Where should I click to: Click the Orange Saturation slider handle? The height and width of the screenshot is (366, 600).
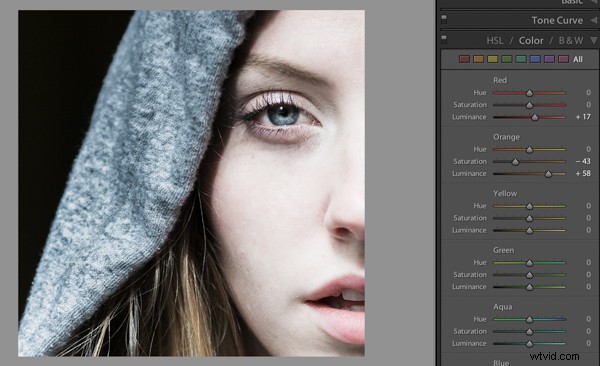coord(515,162)
